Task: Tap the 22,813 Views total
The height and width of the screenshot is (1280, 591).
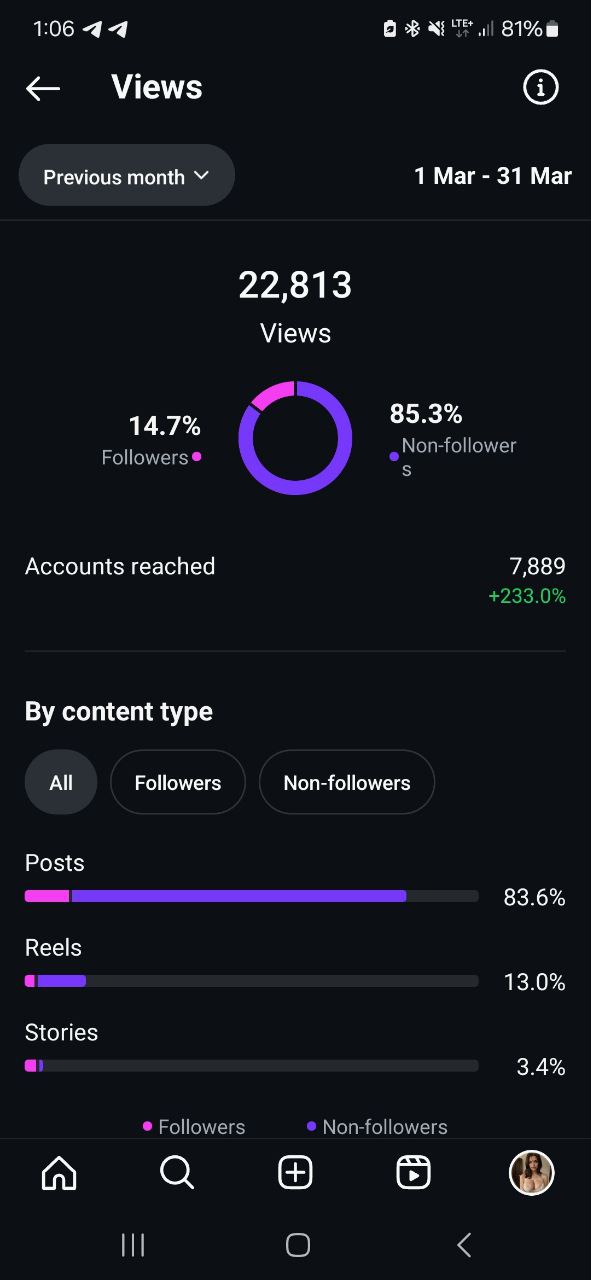Action: tap(295, 306)
